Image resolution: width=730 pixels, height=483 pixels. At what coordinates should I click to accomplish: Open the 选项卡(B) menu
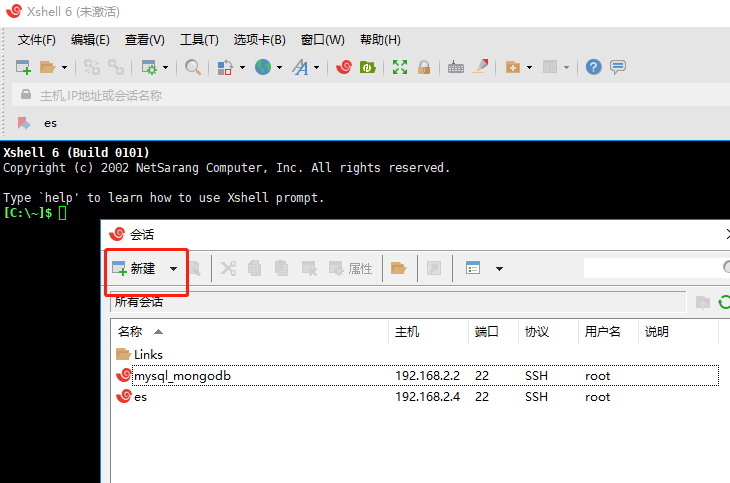pos(259,40)
